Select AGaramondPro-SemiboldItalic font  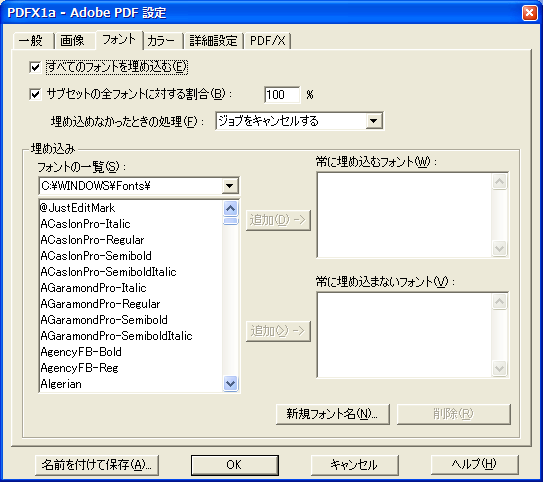(x=131, y=336)
